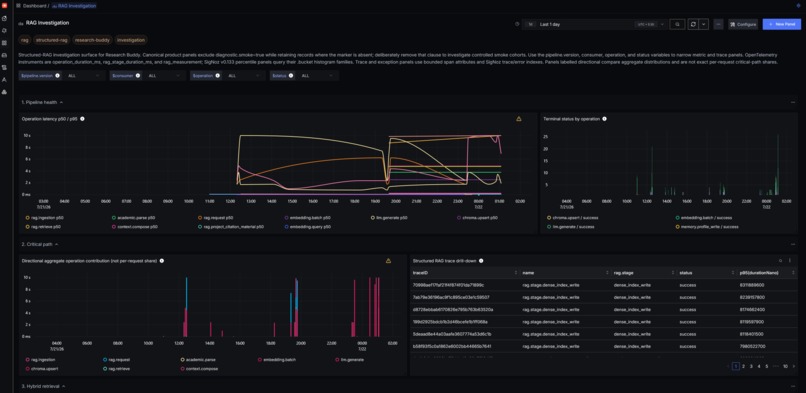The image size is (806, 393).
Task: Go to page 3 of trace table
Action: click(751, 366)
